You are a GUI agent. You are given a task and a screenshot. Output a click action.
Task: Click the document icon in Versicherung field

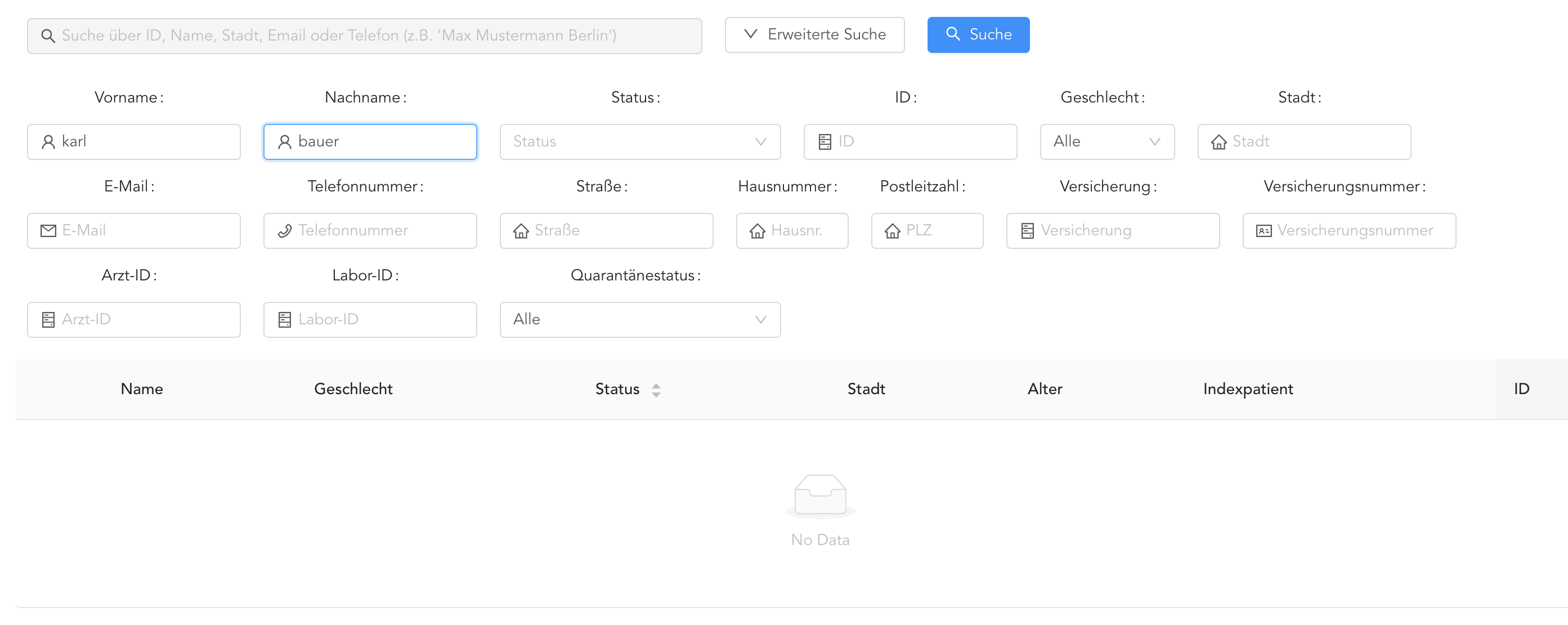(x=1028, y=231)
